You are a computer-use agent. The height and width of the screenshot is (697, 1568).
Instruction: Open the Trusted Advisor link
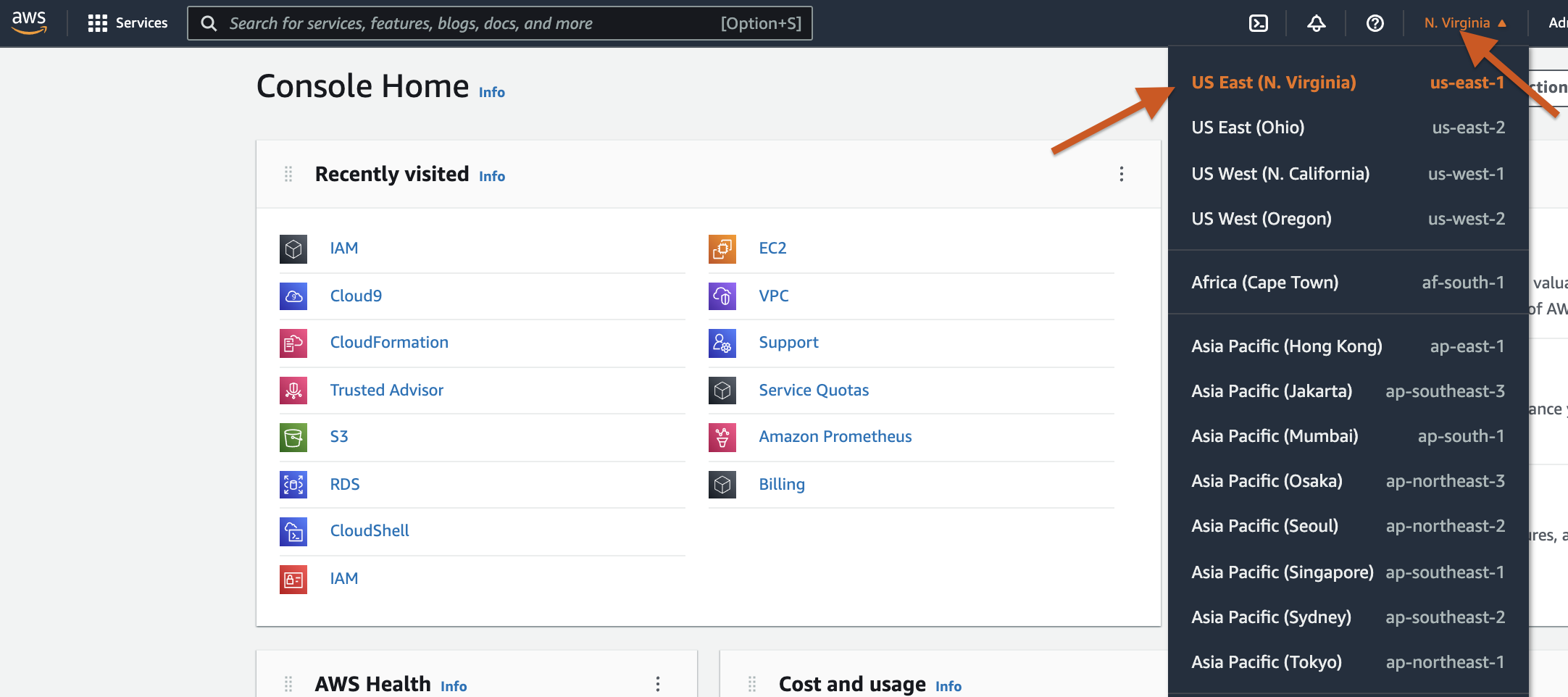pyautogui.click(x=386, y=391)
